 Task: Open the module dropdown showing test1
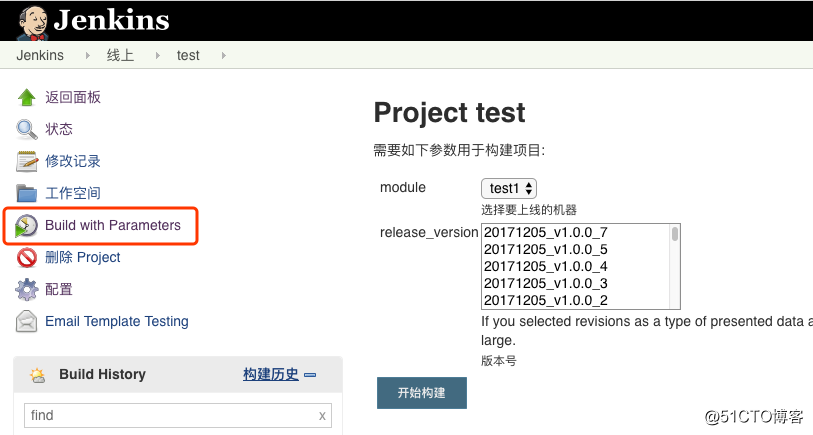tap(509, 188)
